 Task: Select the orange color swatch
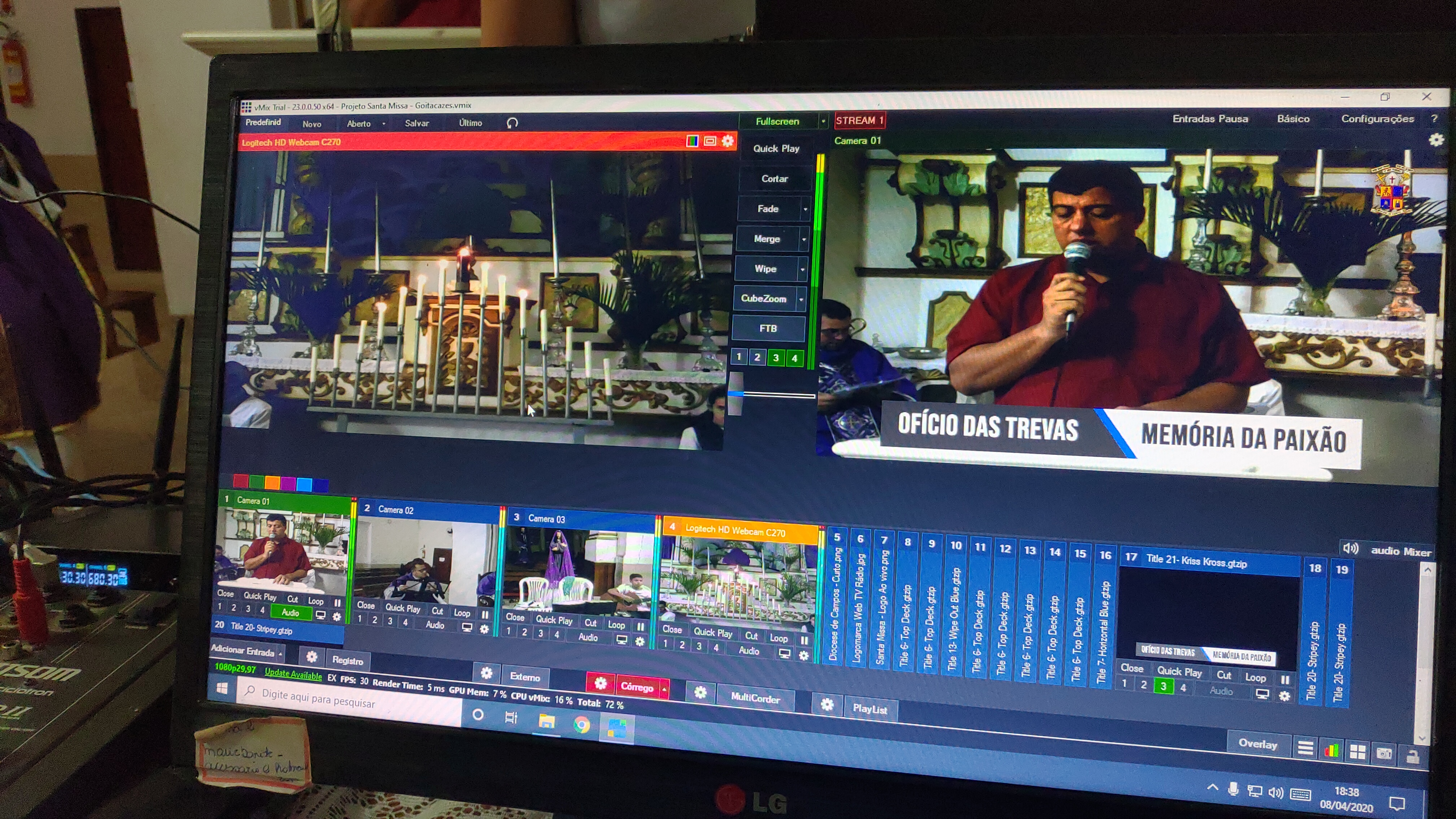coord(272,482)
